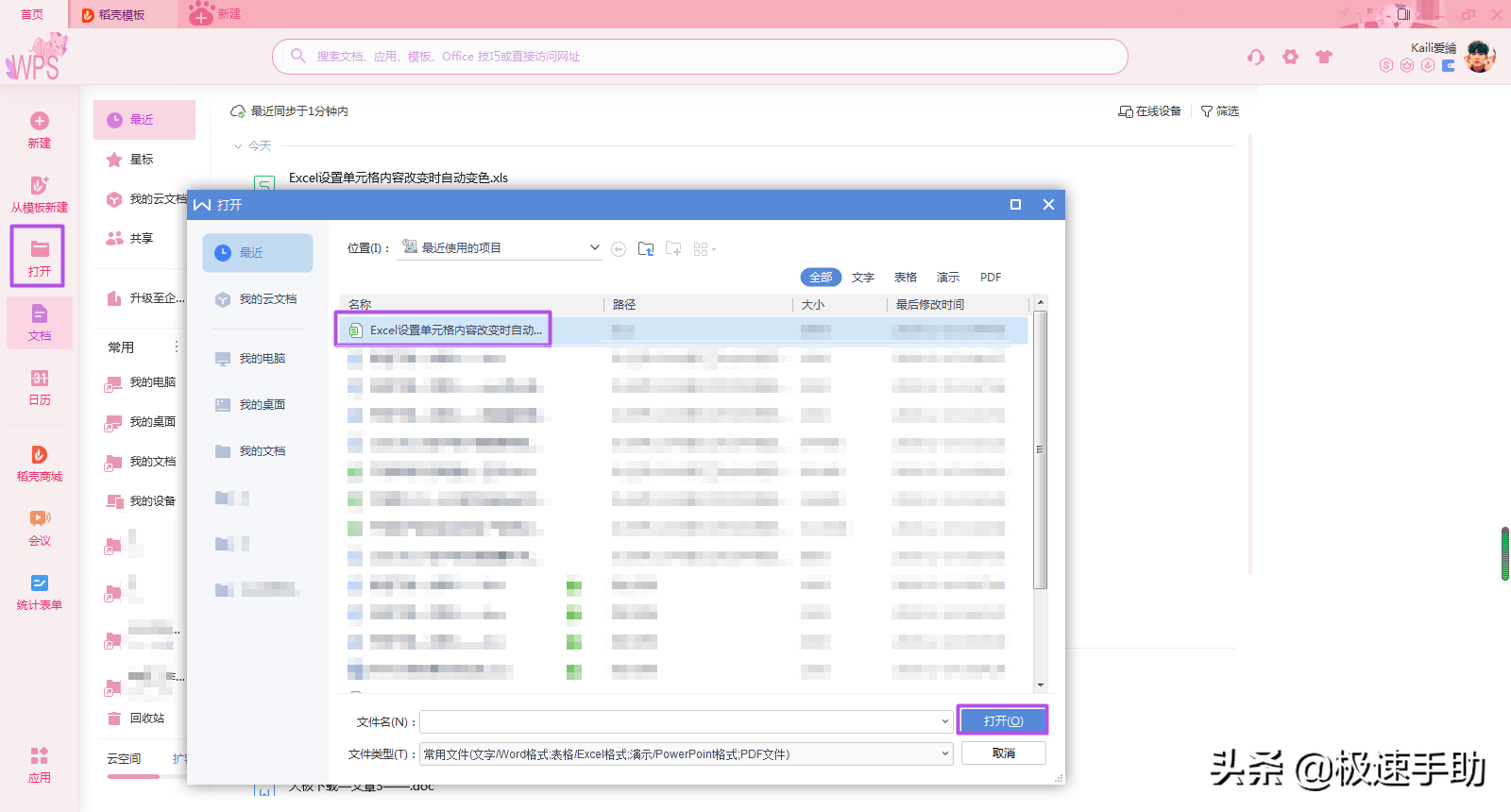The height and width of the screenshot is (812, 1511).
Task: Open the 日历 calendar icon
Action: click(x=40, y=378)
